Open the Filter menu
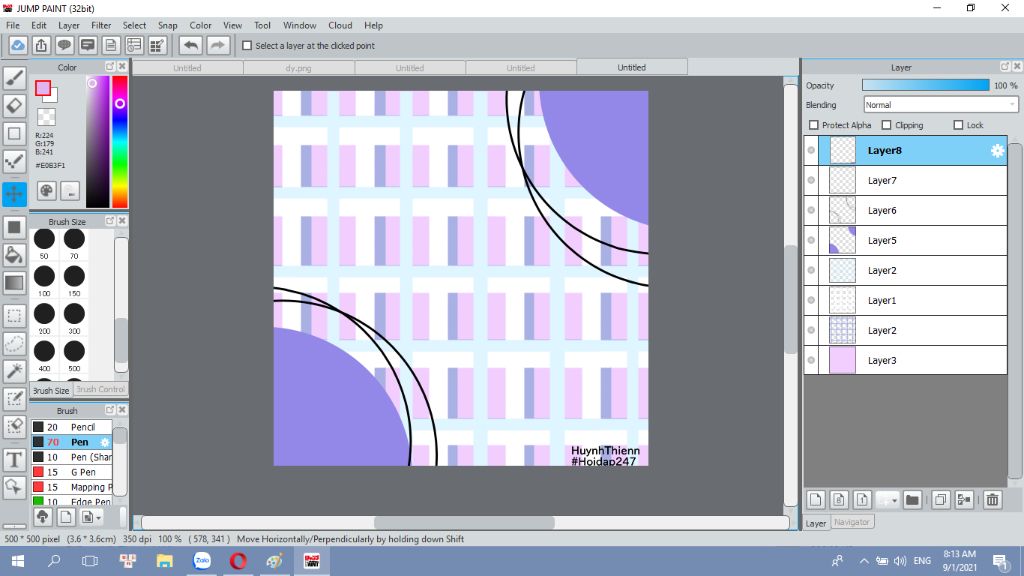Image resolution: width=1024 pixels, height=576 pixels. [x=101, y=25]
